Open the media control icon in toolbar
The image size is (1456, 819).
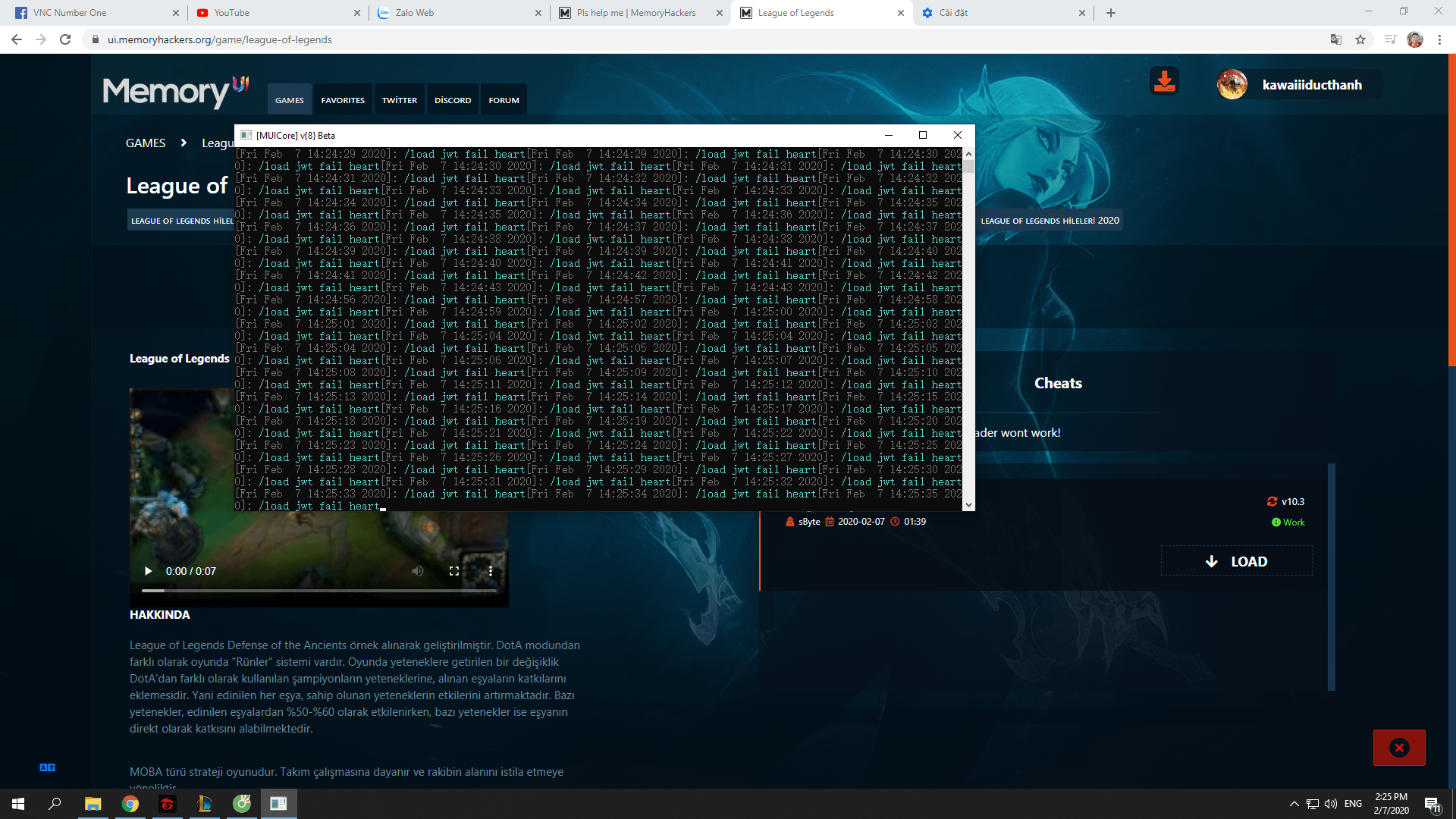click(1390, 39)
